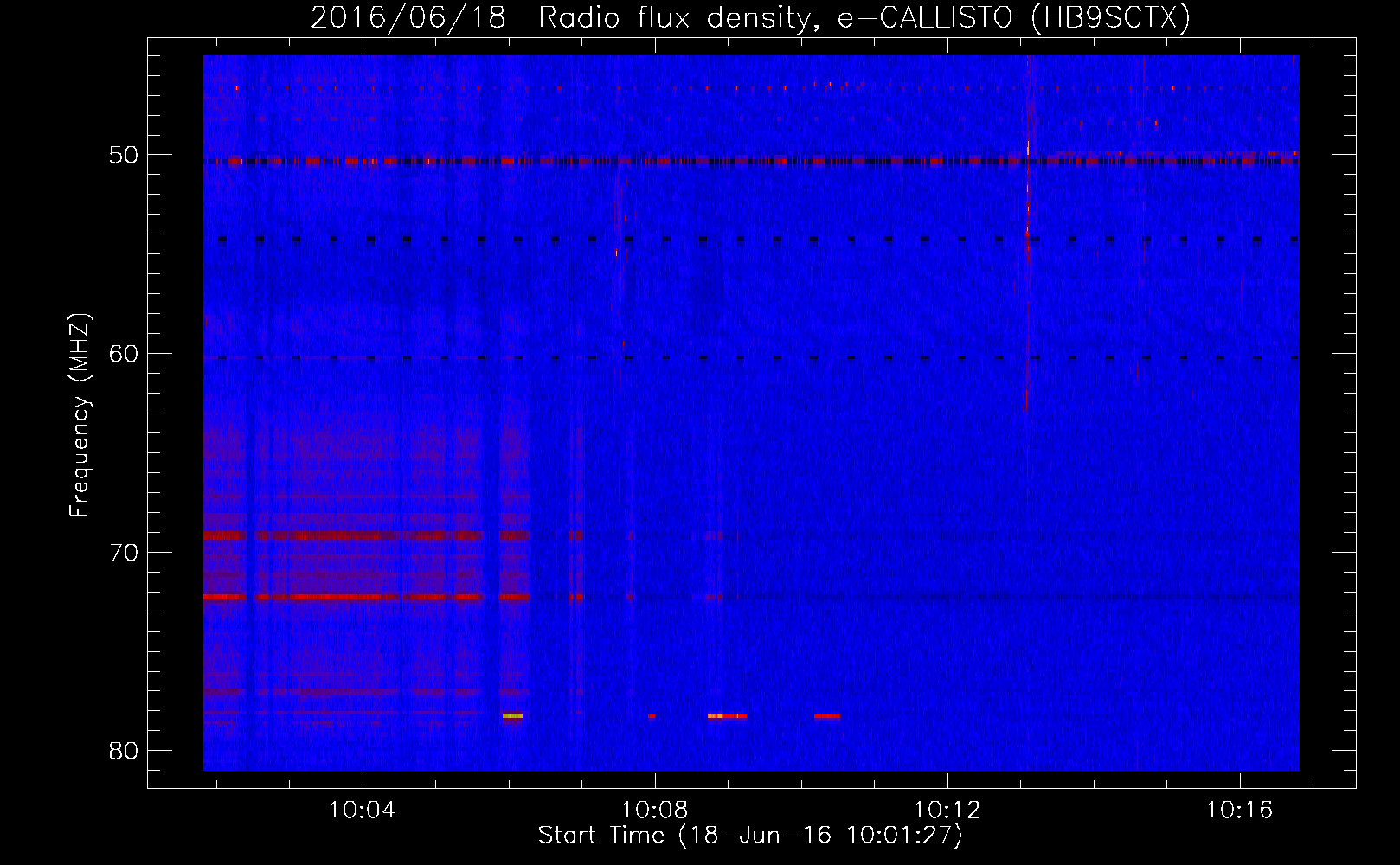Click the 10:04 time tick label
Screen dimensions: 1400x865
363,811
